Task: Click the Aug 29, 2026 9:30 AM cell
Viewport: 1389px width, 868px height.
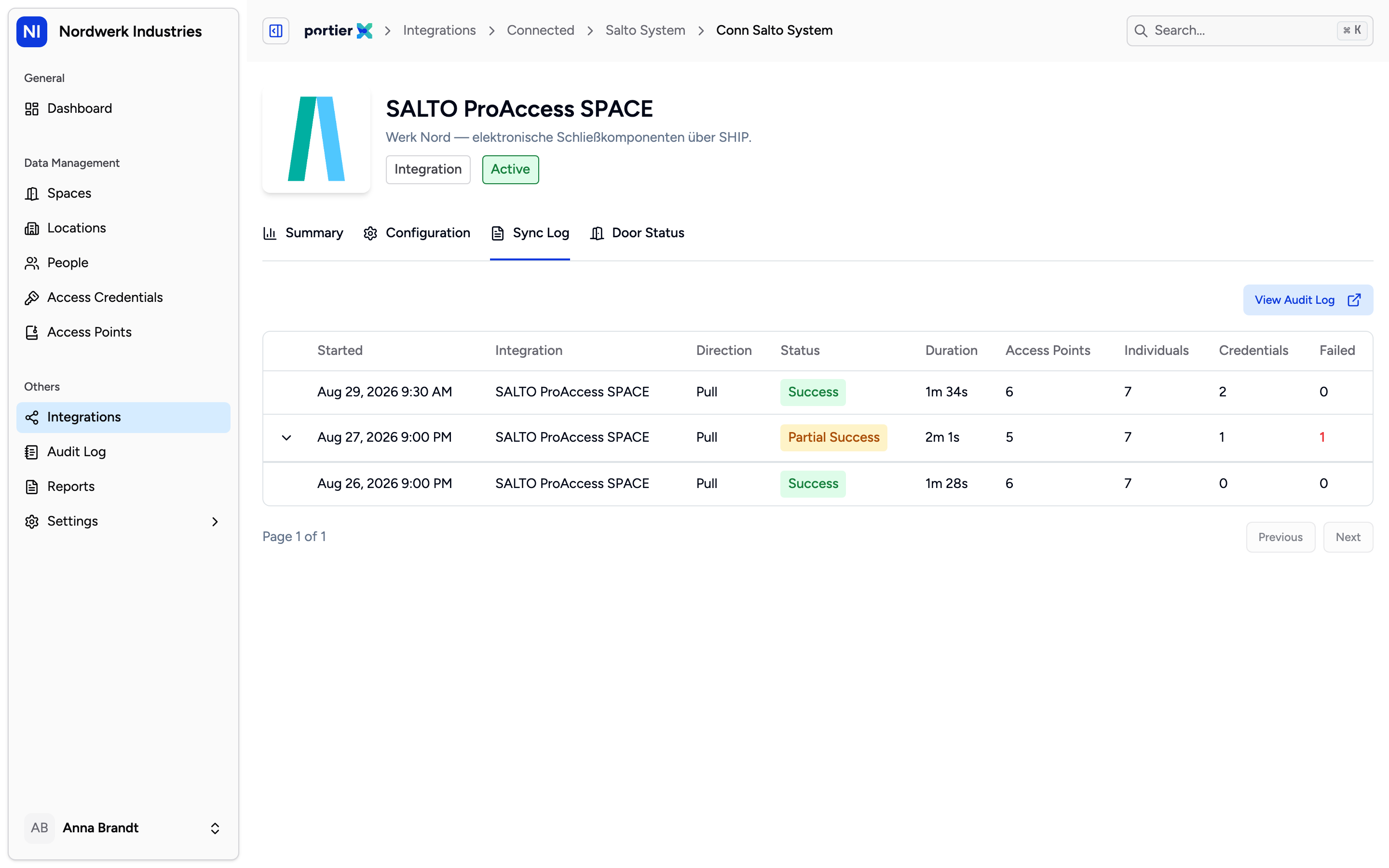Action: coord(384,392)
